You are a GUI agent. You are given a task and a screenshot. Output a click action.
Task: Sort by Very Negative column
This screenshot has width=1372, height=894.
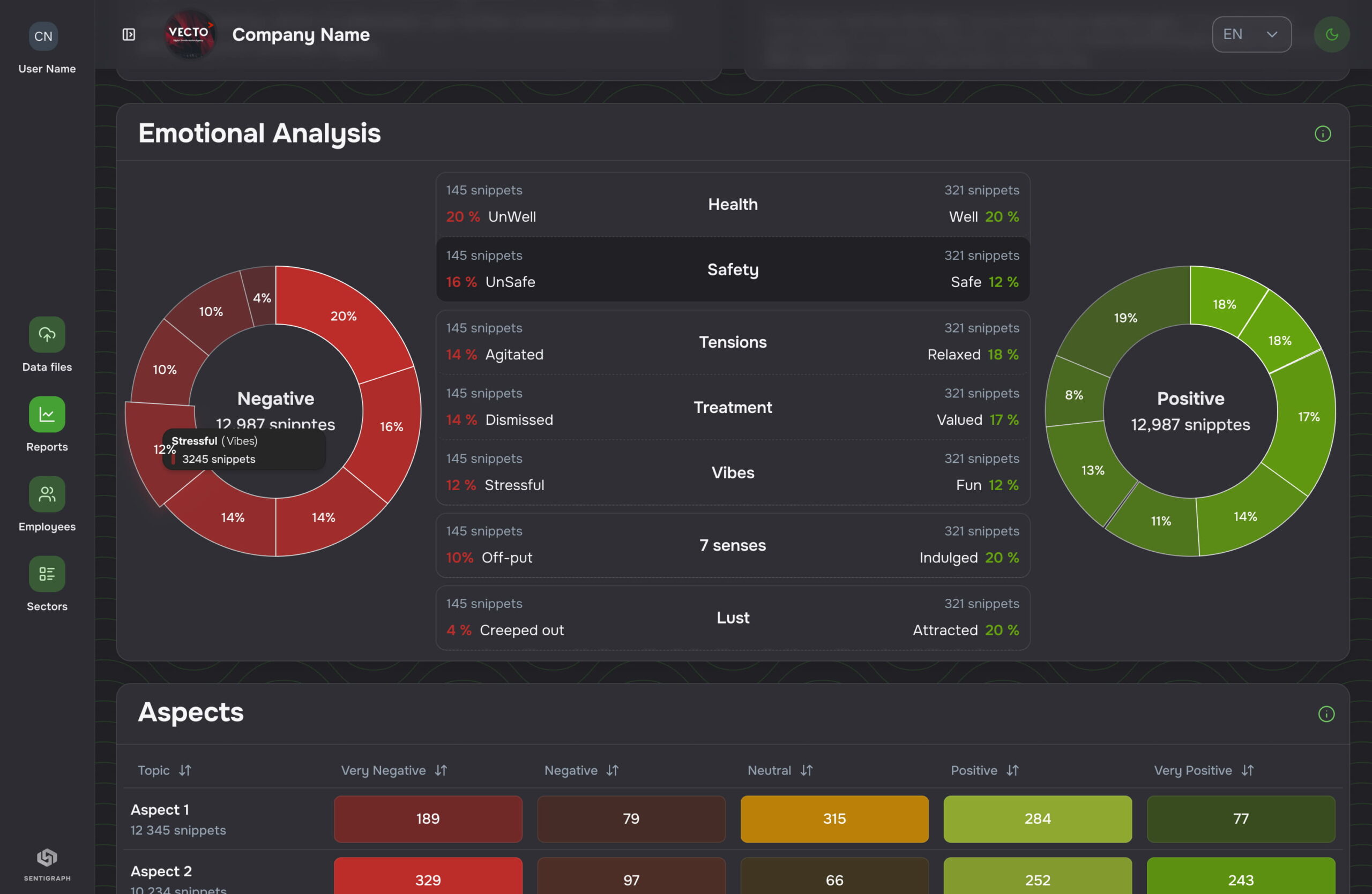pyautogui.click(x=441, y=770)
